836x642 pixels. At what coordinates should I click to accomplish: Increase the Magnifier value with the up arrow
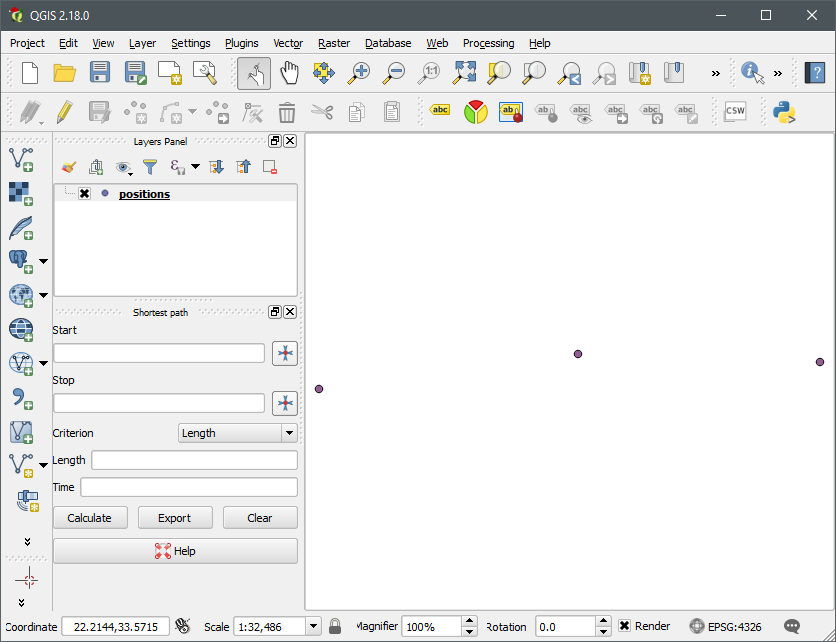[x=469, y=621]
